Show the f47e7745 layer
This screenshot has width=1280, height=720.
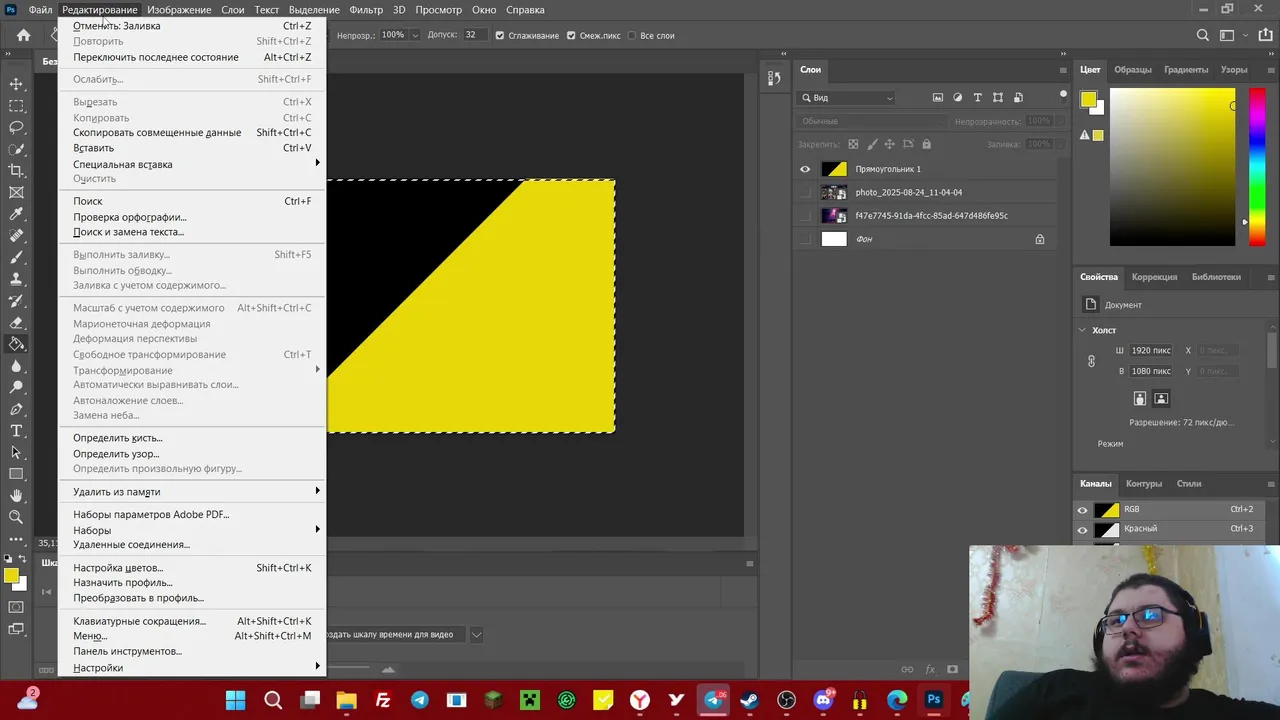pyautogui.click(x=805, y=215)
